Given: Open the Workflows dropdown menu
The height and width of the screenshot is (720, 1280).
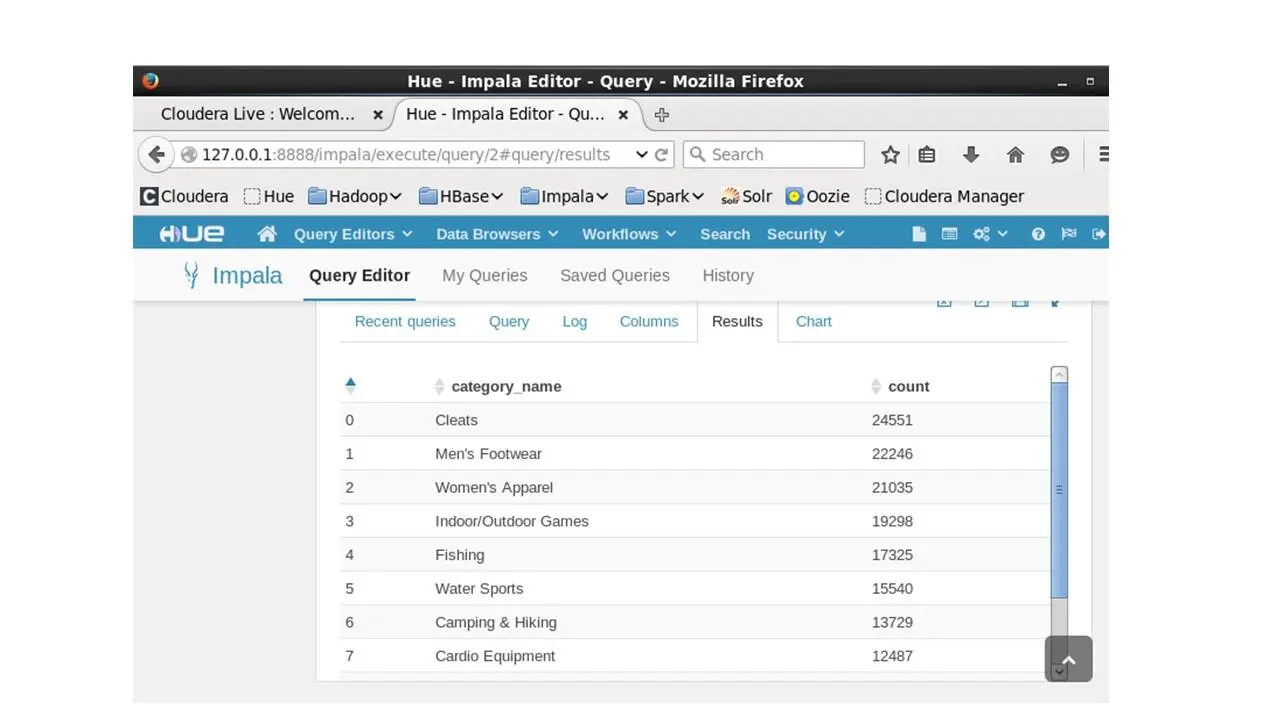Looking at the screenshot, I should pos(629,234).
